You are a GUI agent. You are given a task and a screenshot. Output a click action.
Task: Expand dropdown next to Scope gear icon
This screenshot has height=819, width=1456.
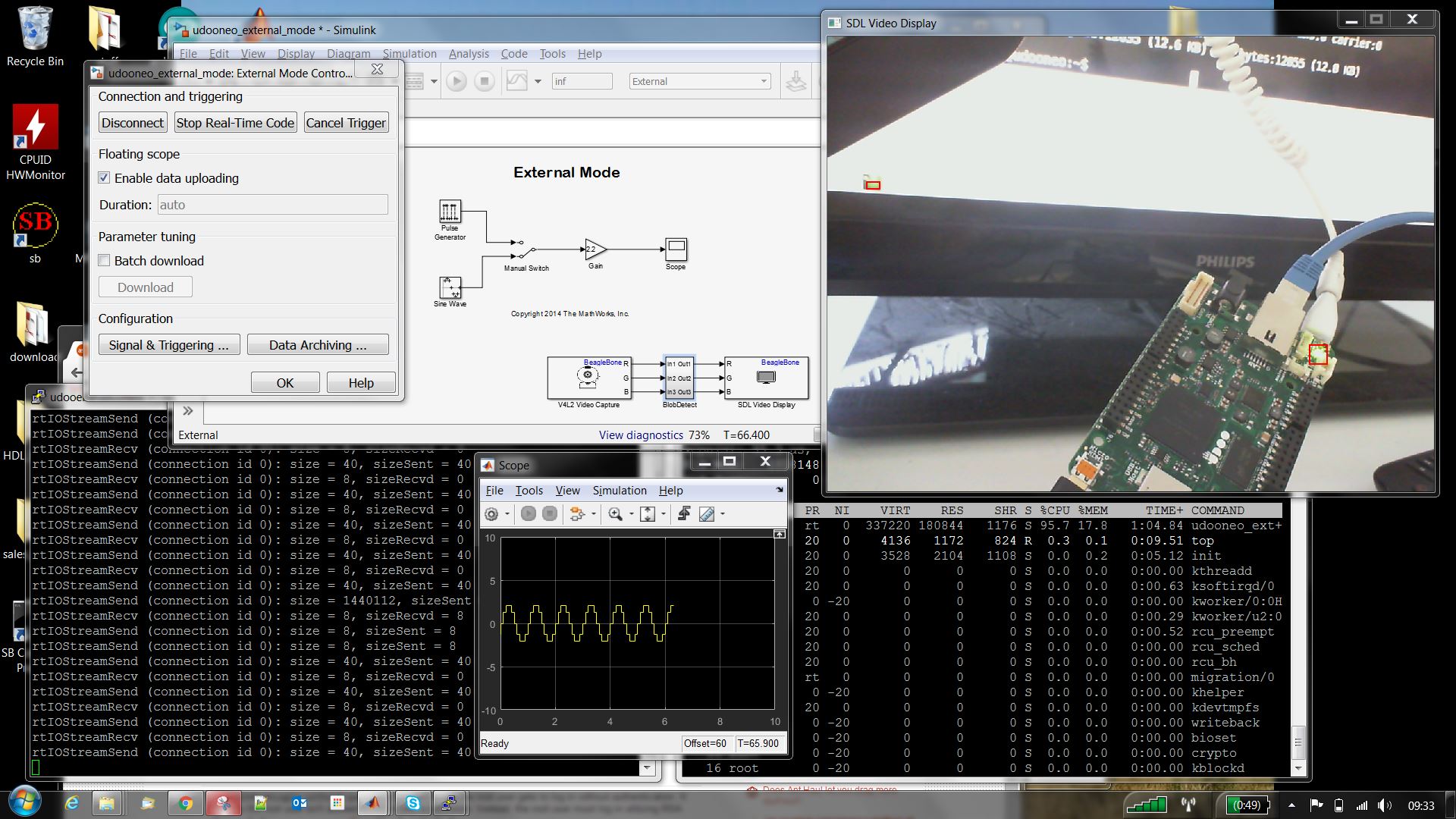tap(507, 514)
